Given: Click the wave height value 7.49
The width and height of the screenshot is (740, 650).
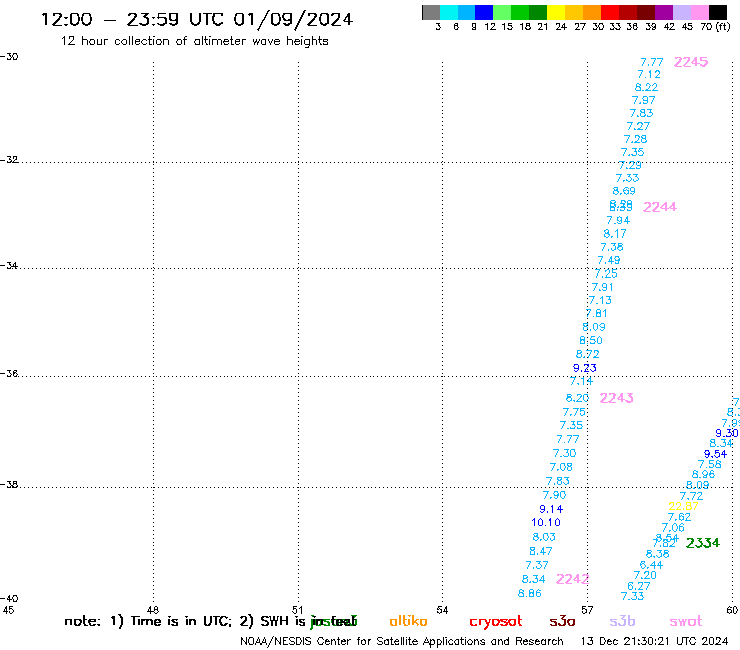Looking at the screenshot, I should click(609, 260).
